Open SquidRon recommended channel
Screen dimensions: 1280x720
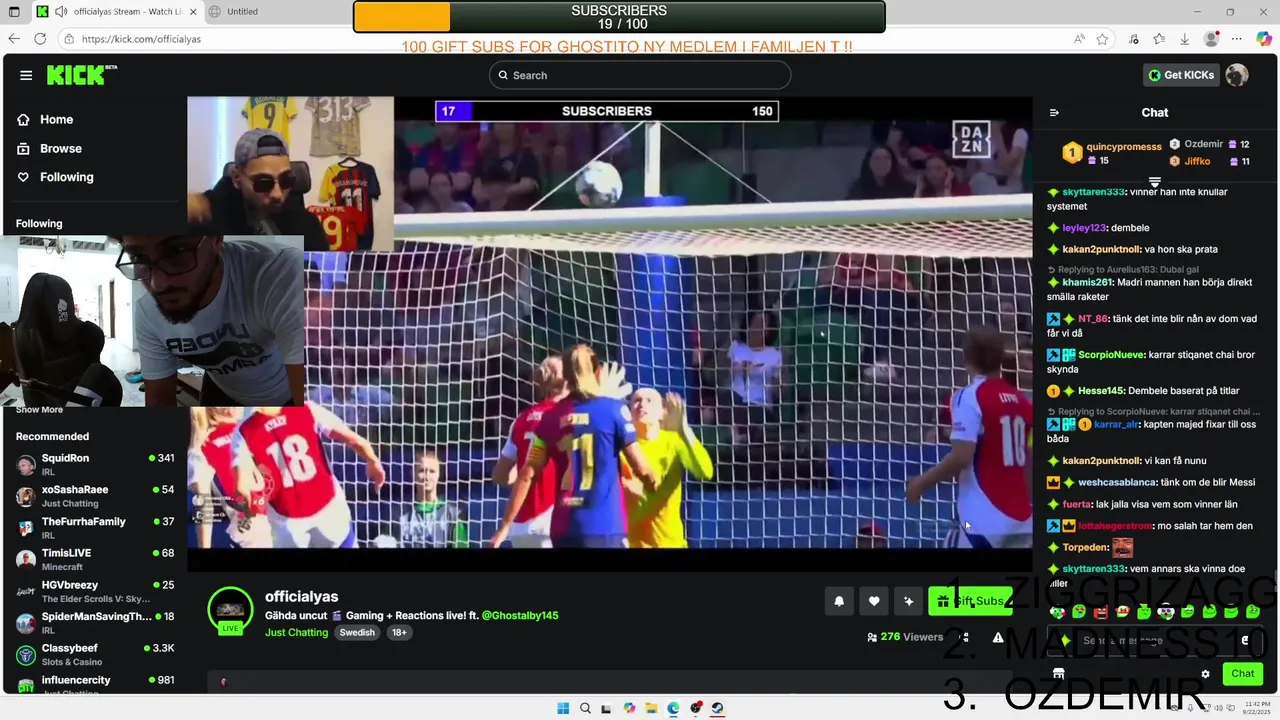pyautogui.click(x=95, y=464)
